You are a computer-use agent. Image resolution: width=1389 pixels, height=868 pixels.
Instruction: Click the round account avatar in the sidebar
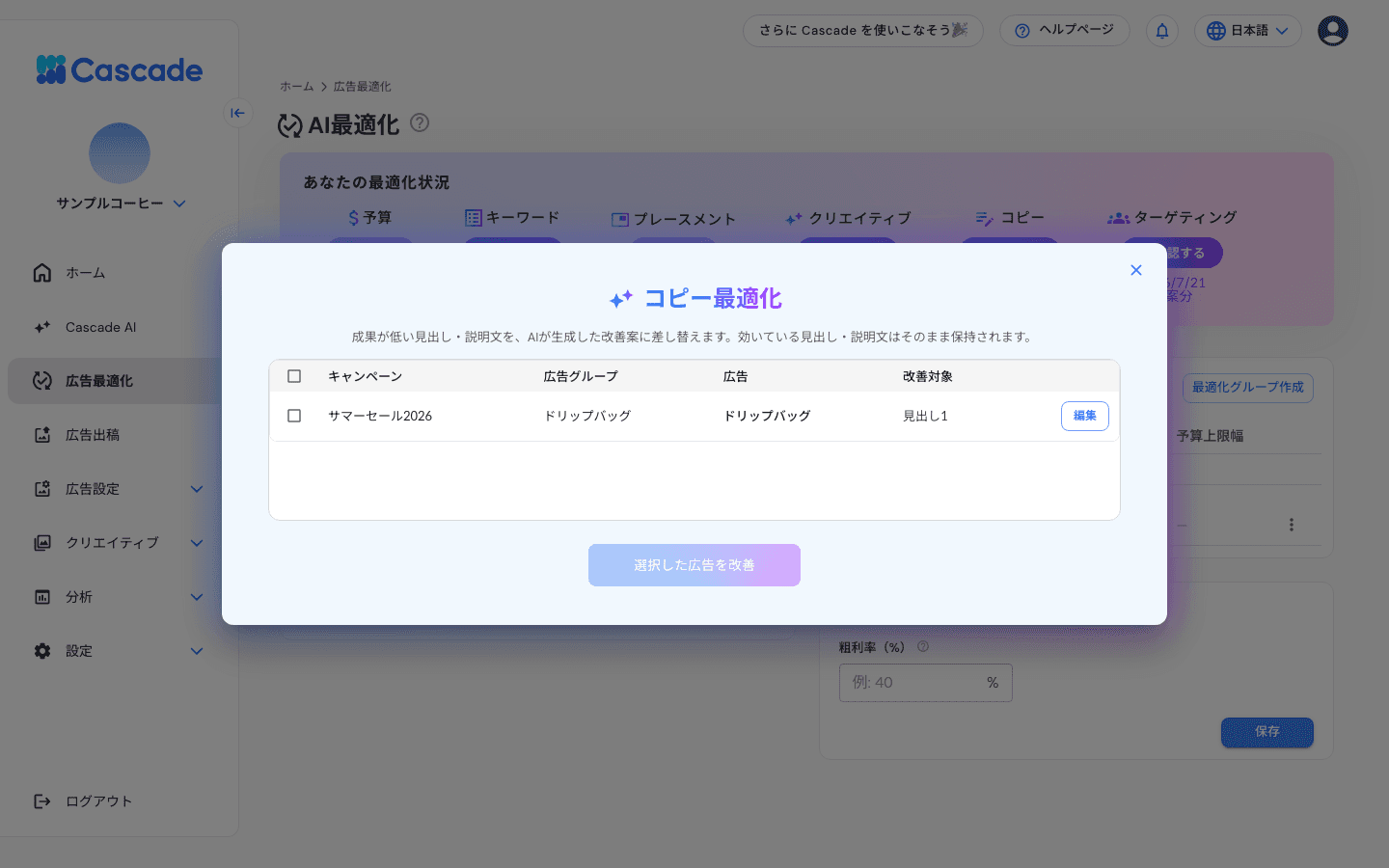click(x=120, y=153)
